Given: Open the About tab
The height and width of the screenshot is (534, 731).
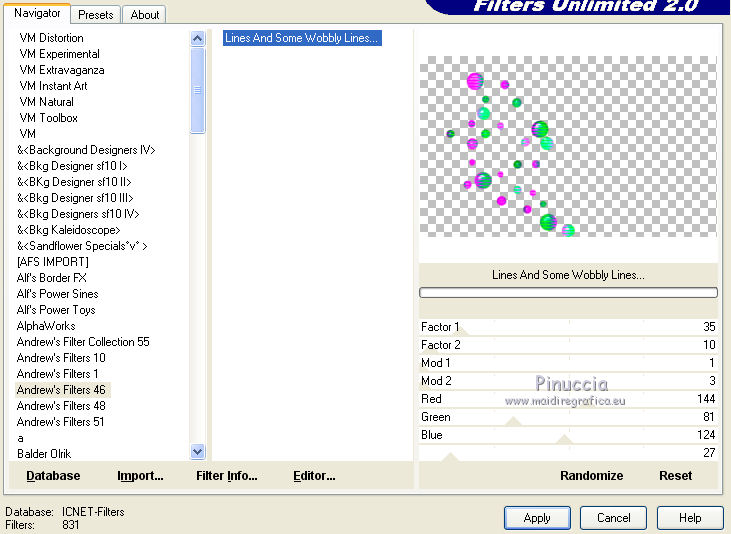Looking at the screenshot, I should 145,15.
